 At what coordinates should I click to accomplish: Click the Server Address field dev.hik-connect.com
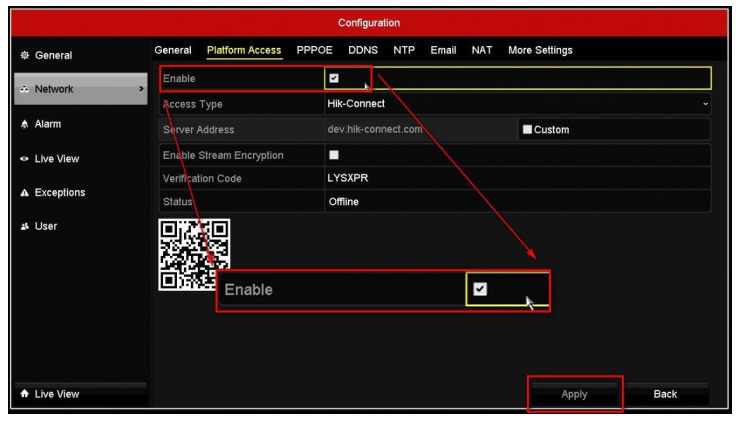pyautogui.click(x=421, y=129)
